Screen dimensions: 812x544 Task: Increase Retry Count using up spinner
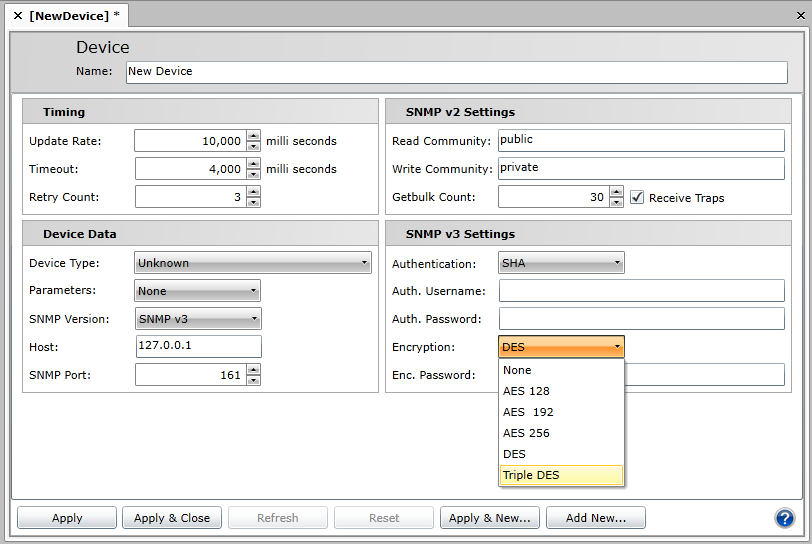(253, 192)
